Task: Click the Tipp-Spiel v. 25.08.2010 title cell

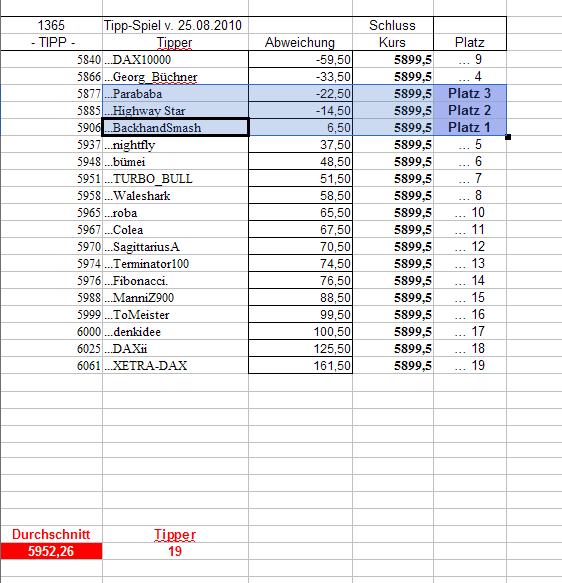Action: (175, 25)
